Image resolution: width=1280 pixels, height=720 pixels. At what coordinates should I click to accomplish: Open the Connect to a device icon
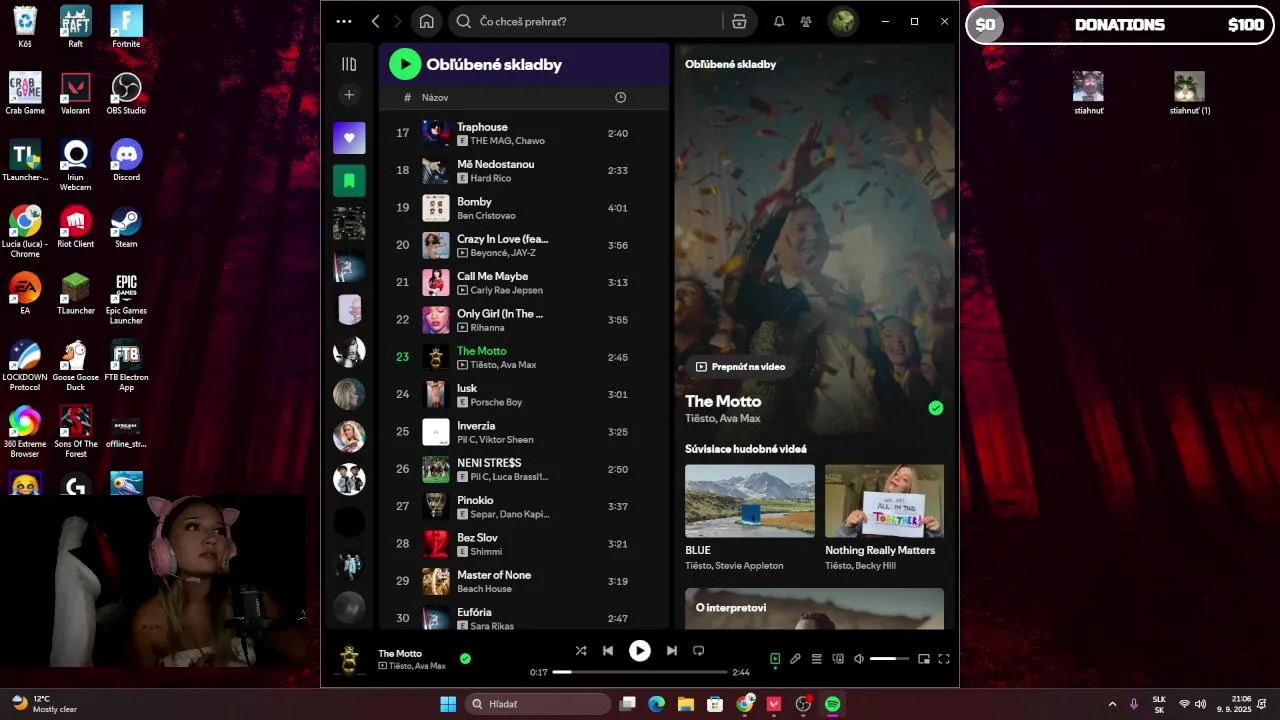(x=838, y=659)
